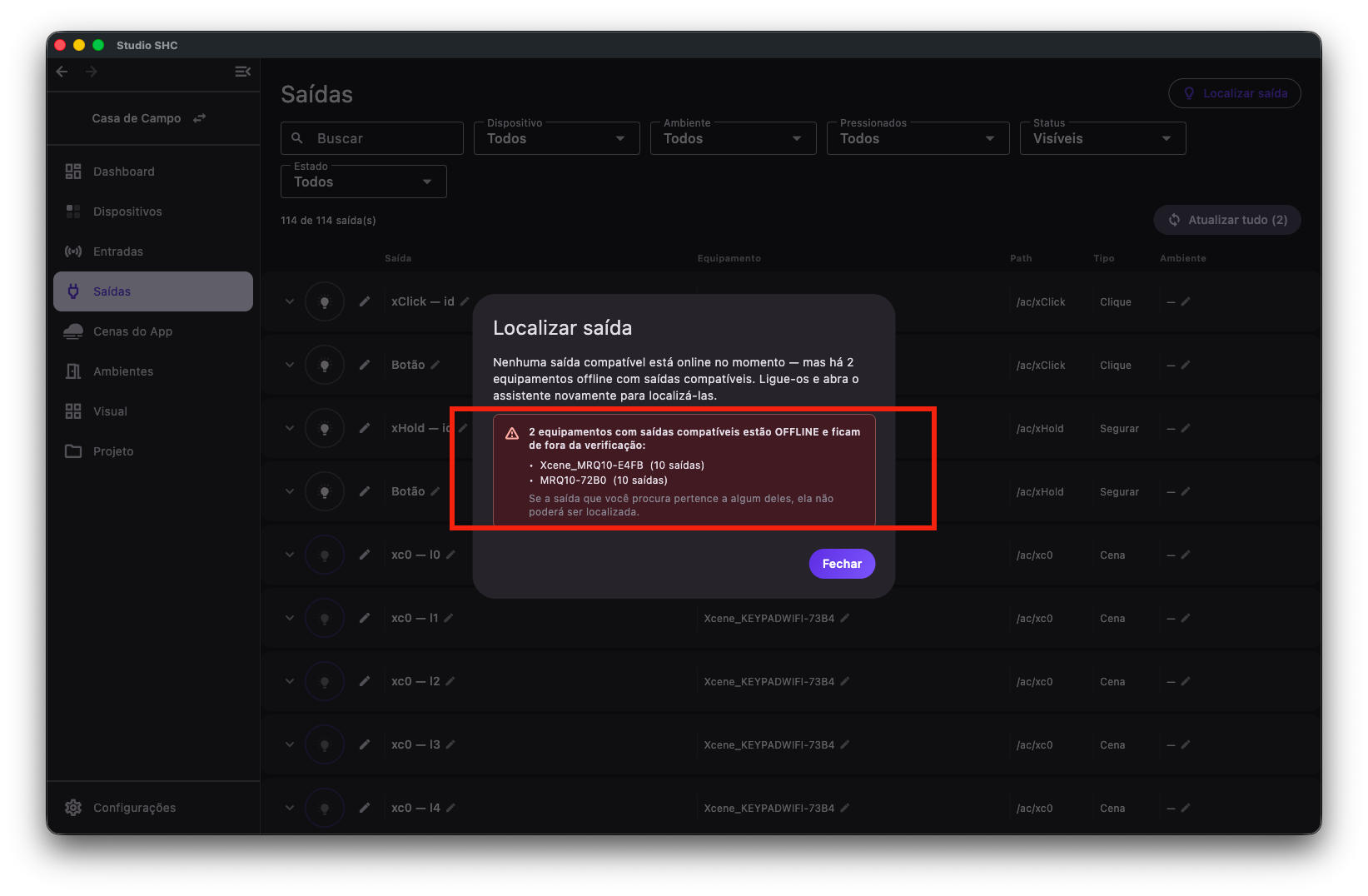Viewport: 1368px width, 896px height.
Task: Click the switch project icon next to Casa de Campo
Action: click(x=199, y=118)
